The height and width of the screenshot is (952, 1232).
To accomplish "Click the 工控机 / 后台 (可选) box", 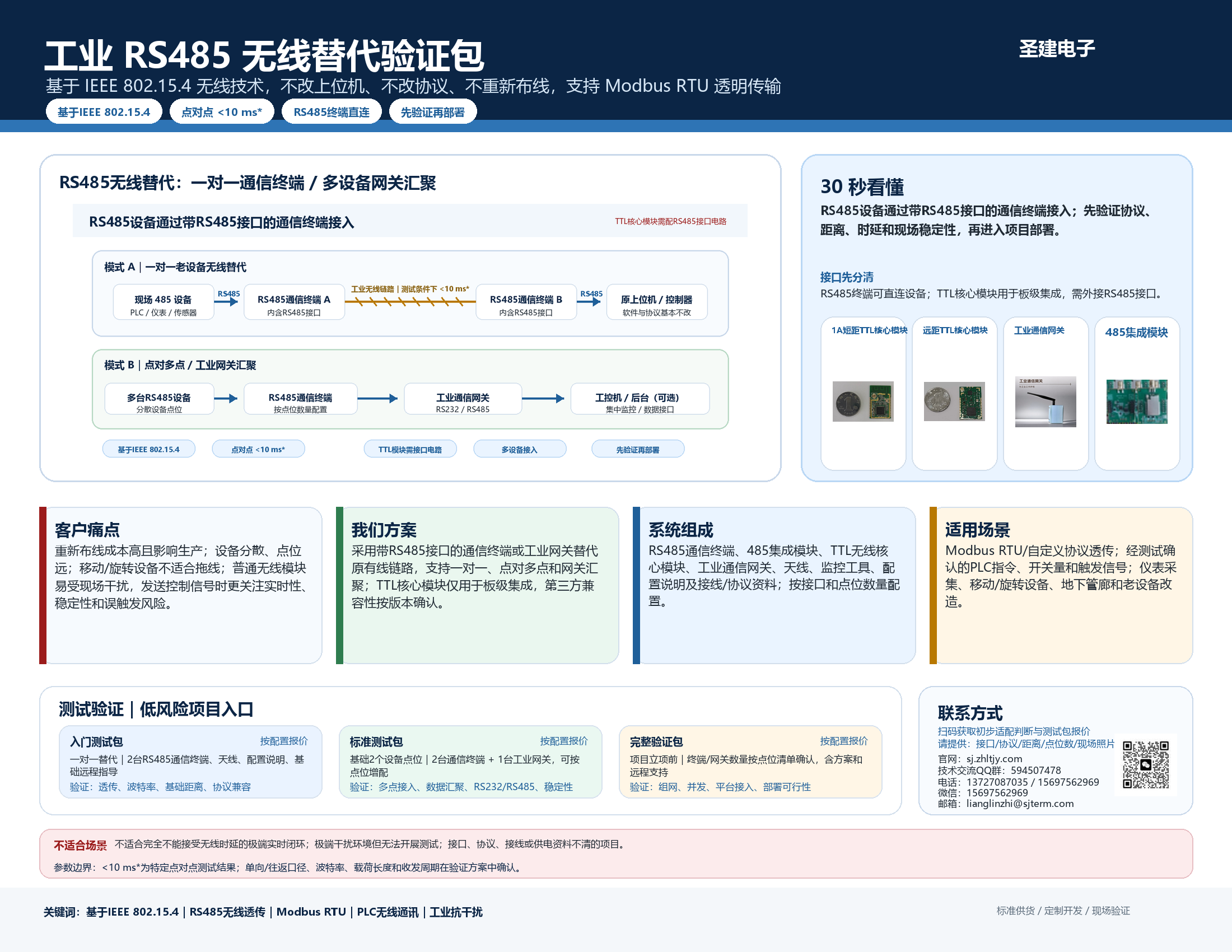I will [640, 399].
